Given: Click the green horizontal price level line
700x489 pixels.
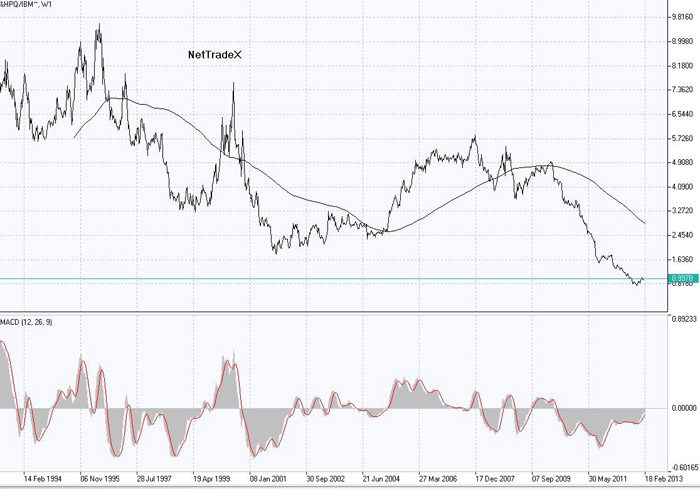Looking at the screenshot, I should (300, 278).
